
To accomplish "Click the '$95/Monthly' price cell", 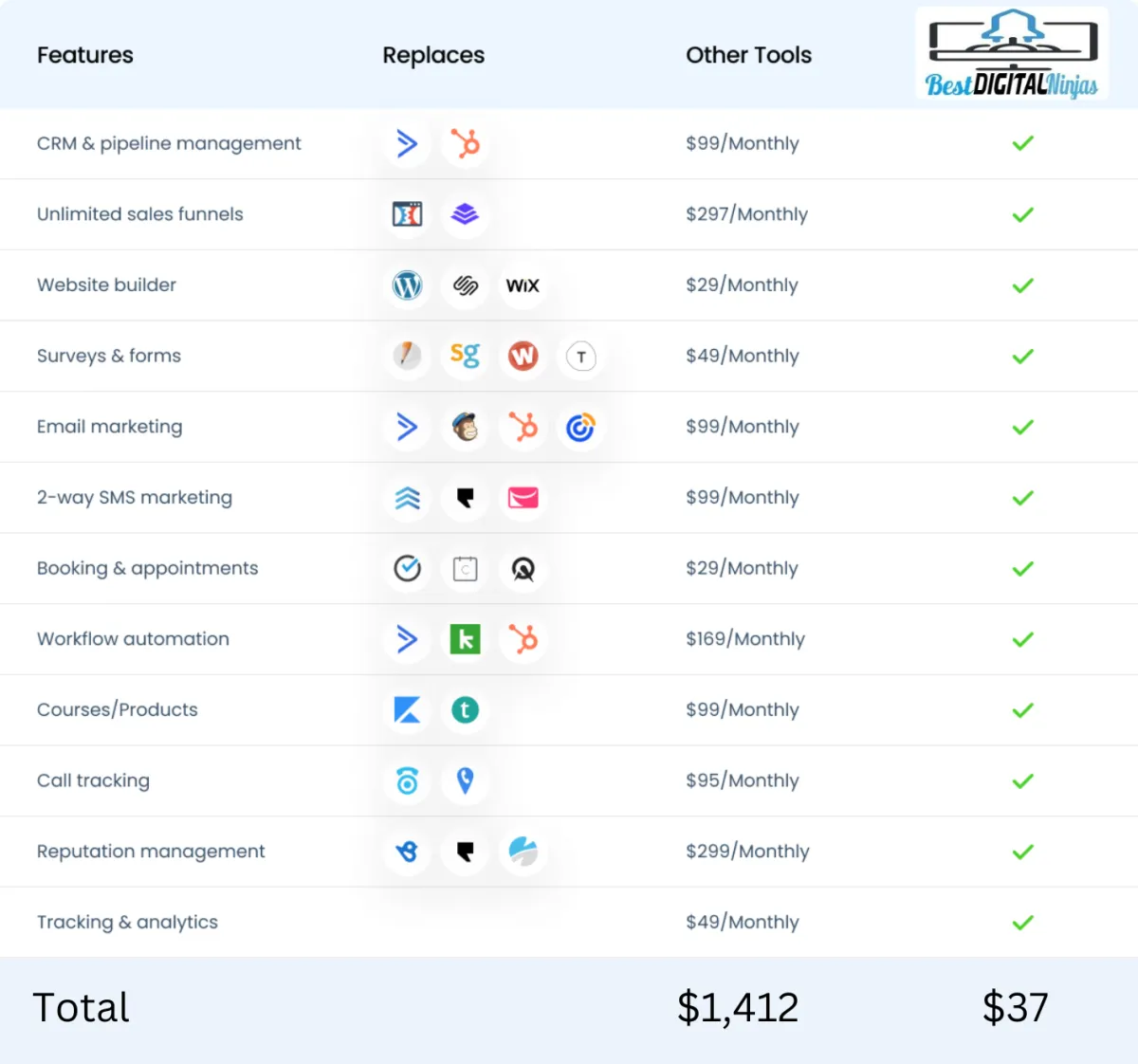I will (x=743, y=780).
